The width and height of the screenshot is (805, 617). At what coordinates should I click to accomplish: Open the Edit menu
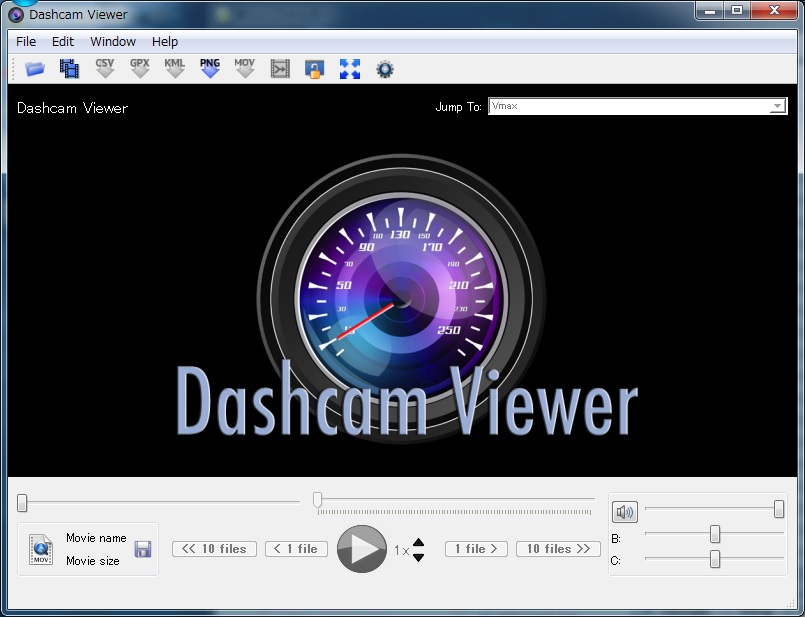pyautogui.click(x=63, y=42)
